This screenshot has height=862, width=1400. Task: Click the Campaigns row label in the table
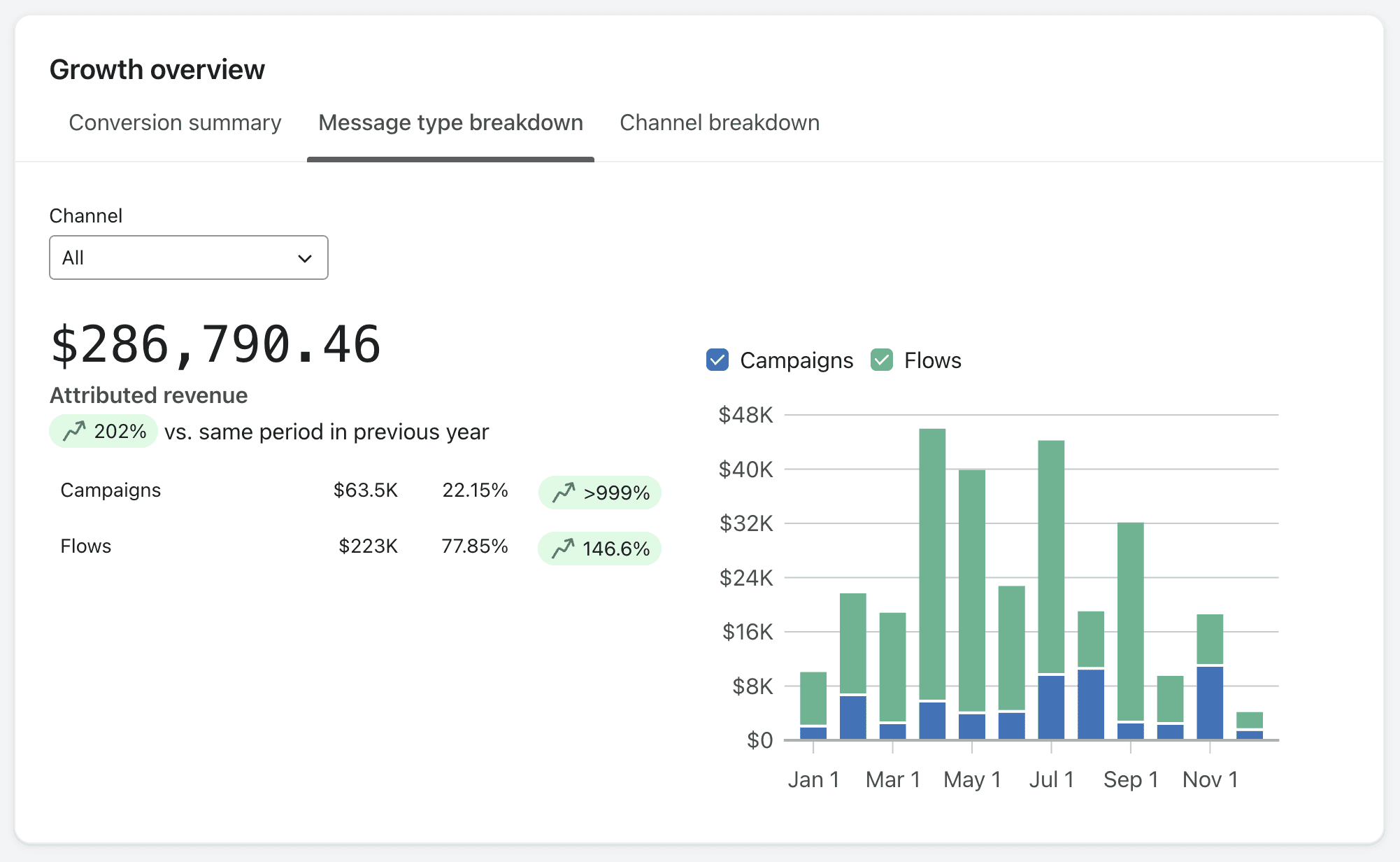click(110, 490)
